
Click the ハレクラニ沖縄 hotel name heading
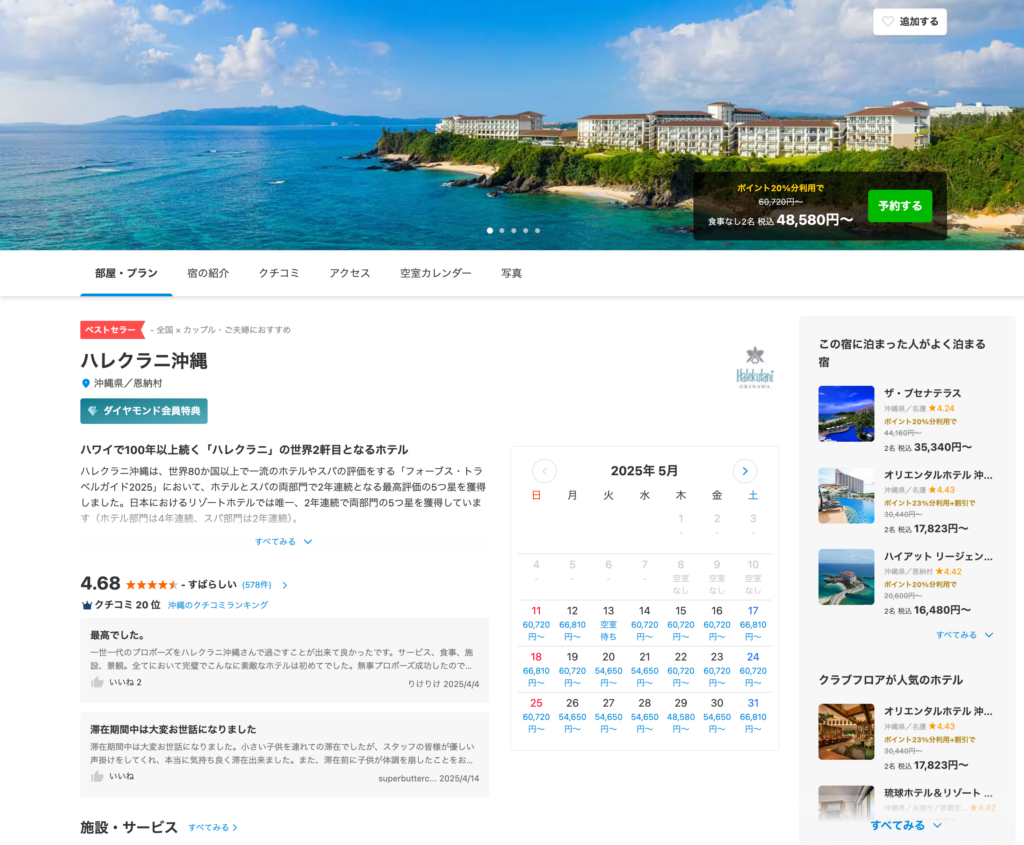[x=144, y=360]
